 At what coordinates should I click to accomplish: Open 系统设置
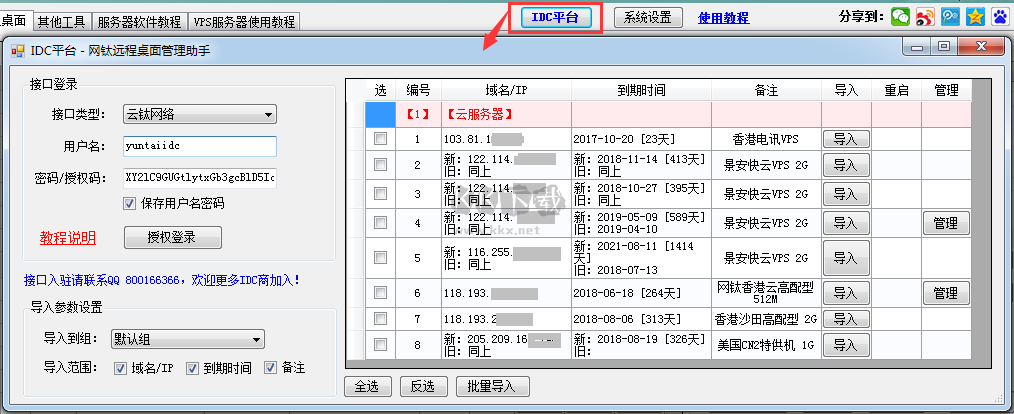tap(648, 17)
